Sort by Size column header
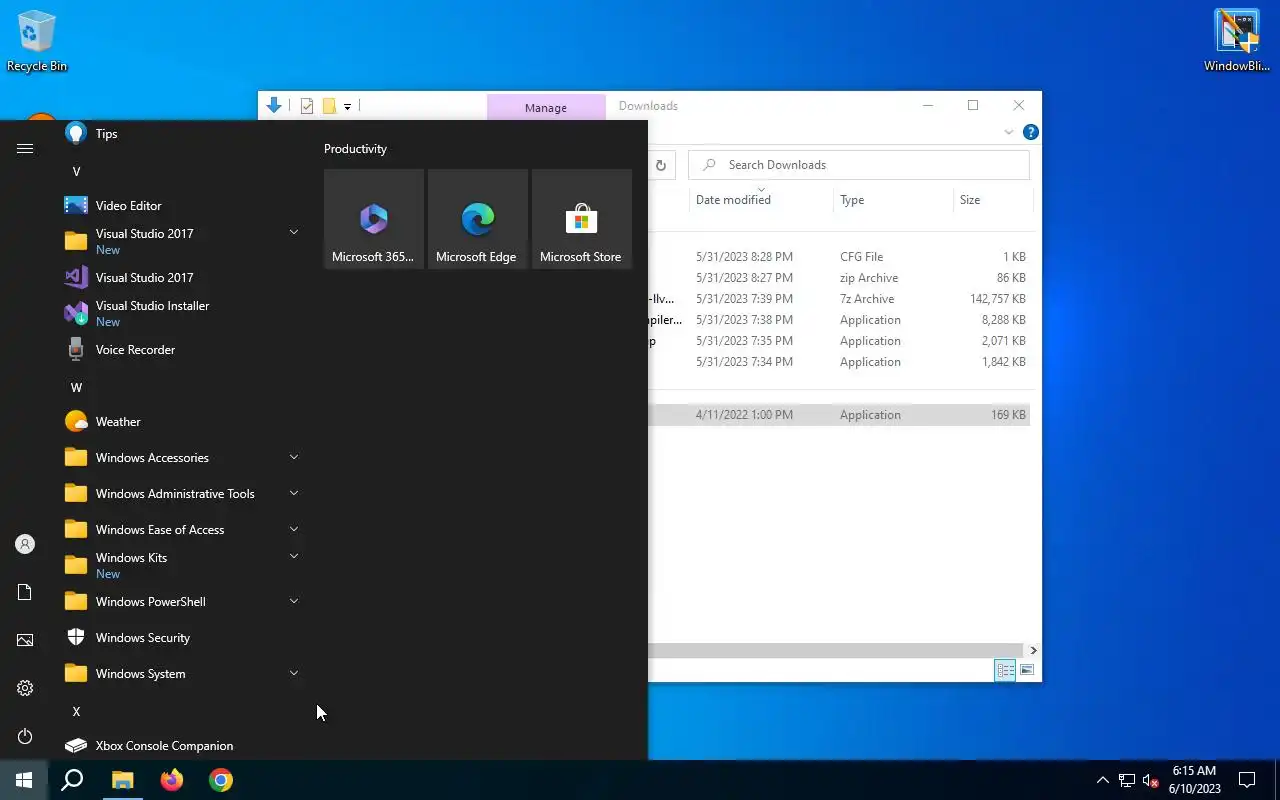This screenshot has width=1280, height=800. pos(992,200)
